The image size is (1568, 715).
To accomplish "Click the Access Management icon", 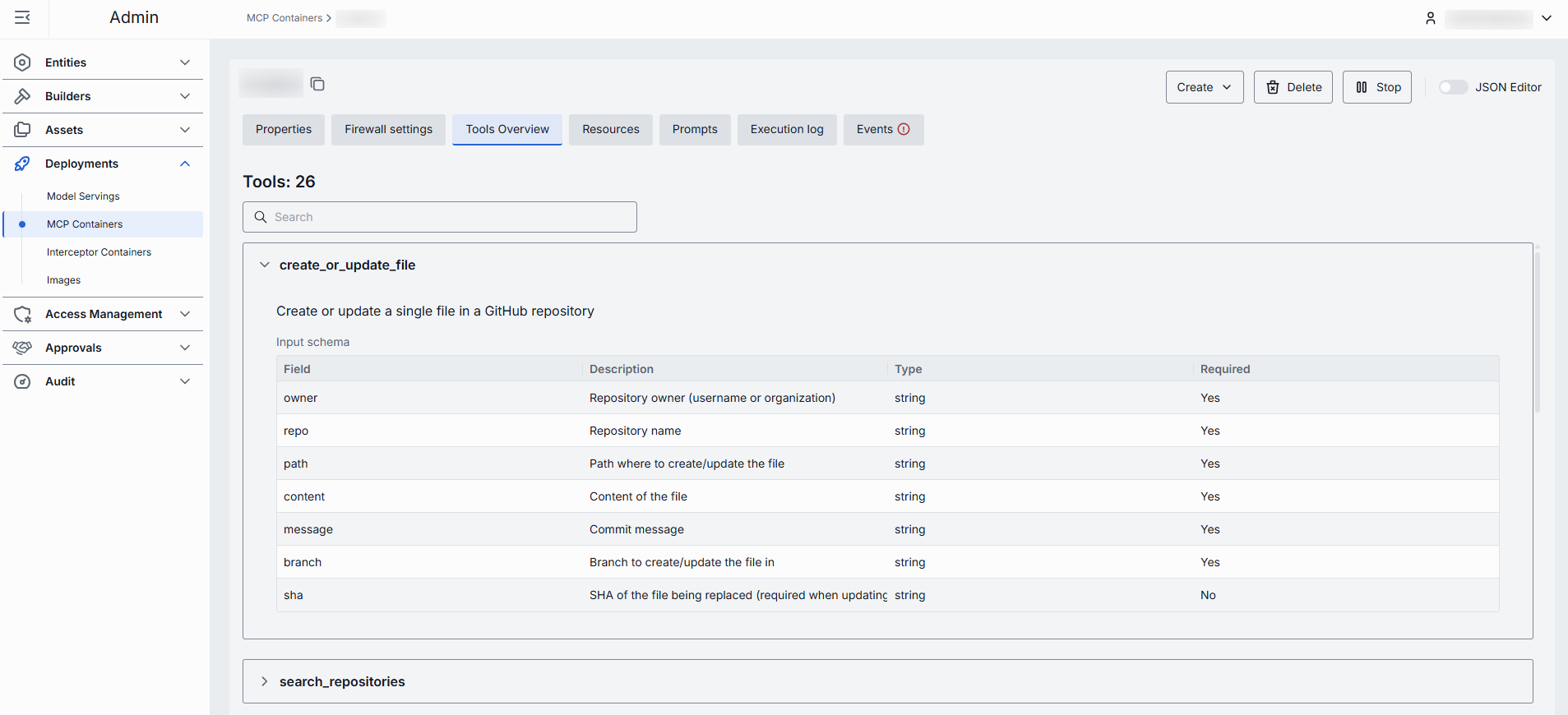I will click(23, 314).
